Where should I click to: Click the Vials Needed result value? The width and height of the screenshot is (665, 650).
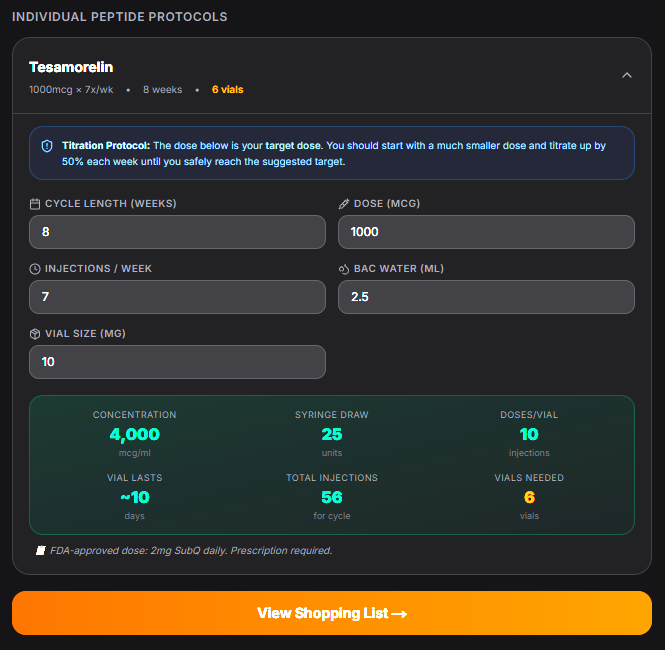tap(529, 497)
